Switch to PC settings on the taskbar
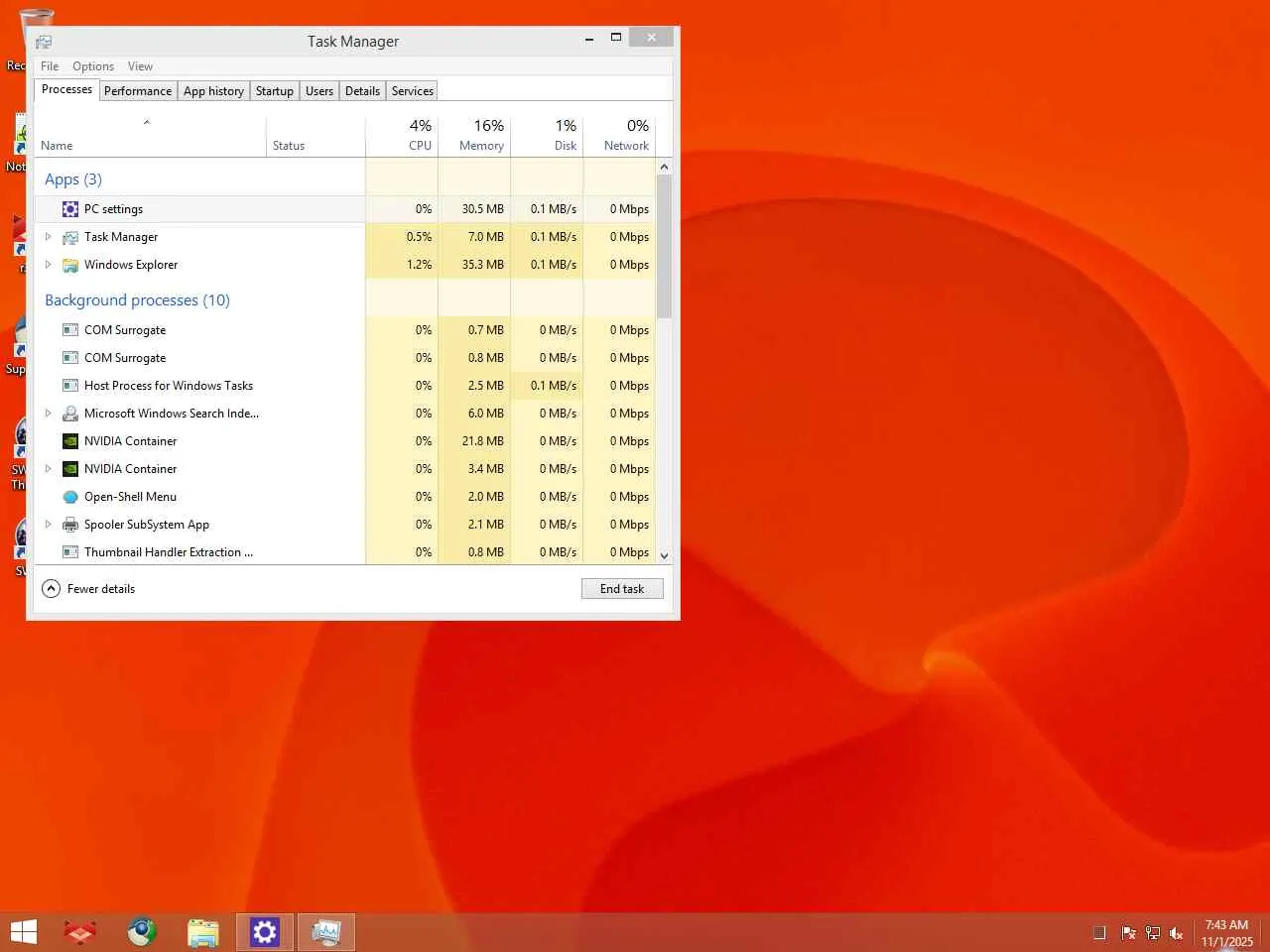This screenshot has width=1270, height=952. [265, 932]
